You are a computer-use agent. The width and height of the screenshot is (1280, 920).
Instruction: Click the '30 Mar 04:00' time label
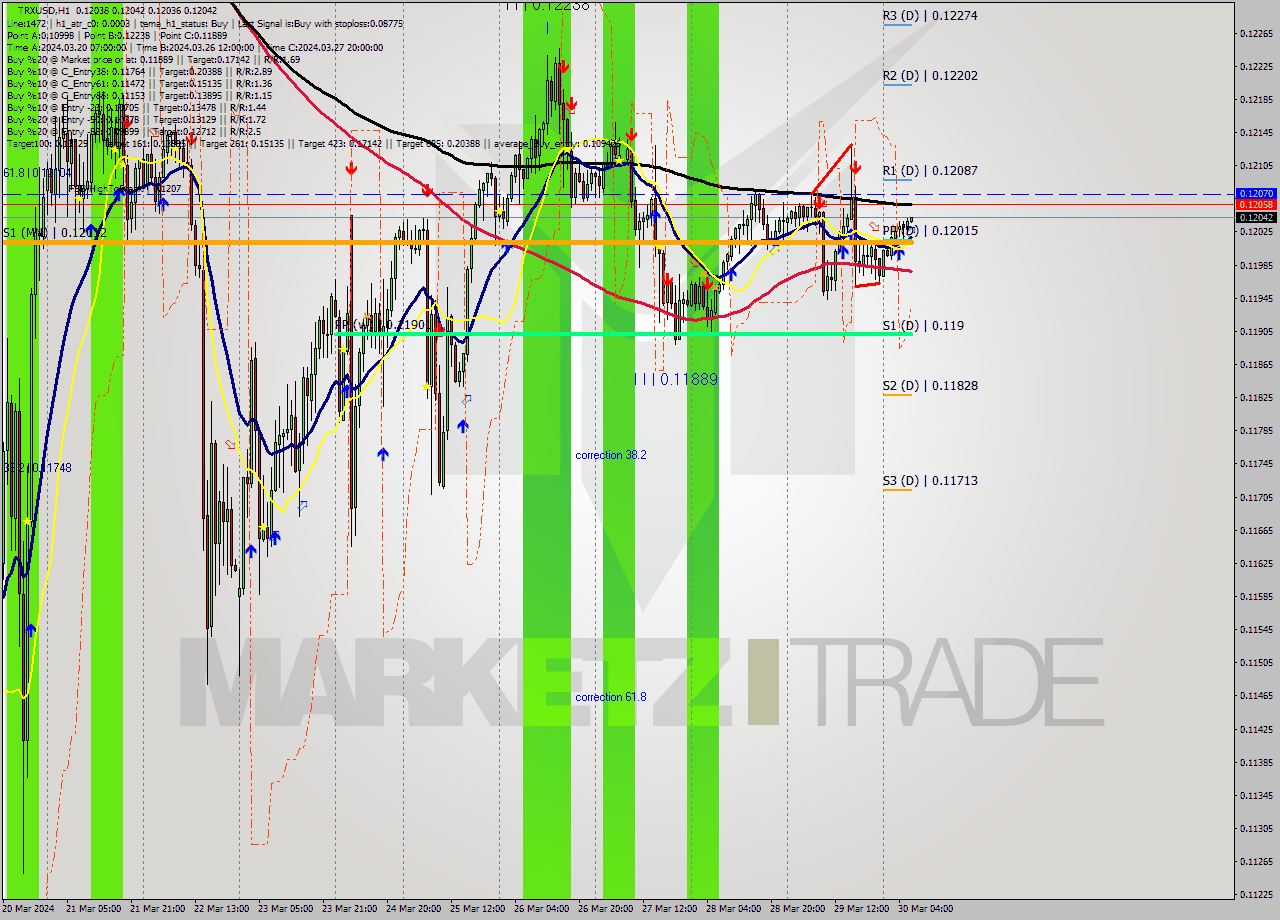[925, 909]
